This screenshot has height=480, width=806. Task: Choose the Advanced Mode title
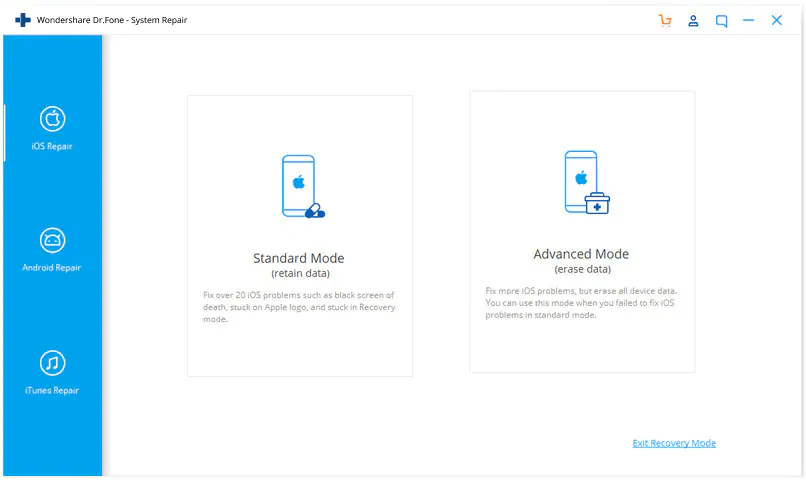point(581,254)
